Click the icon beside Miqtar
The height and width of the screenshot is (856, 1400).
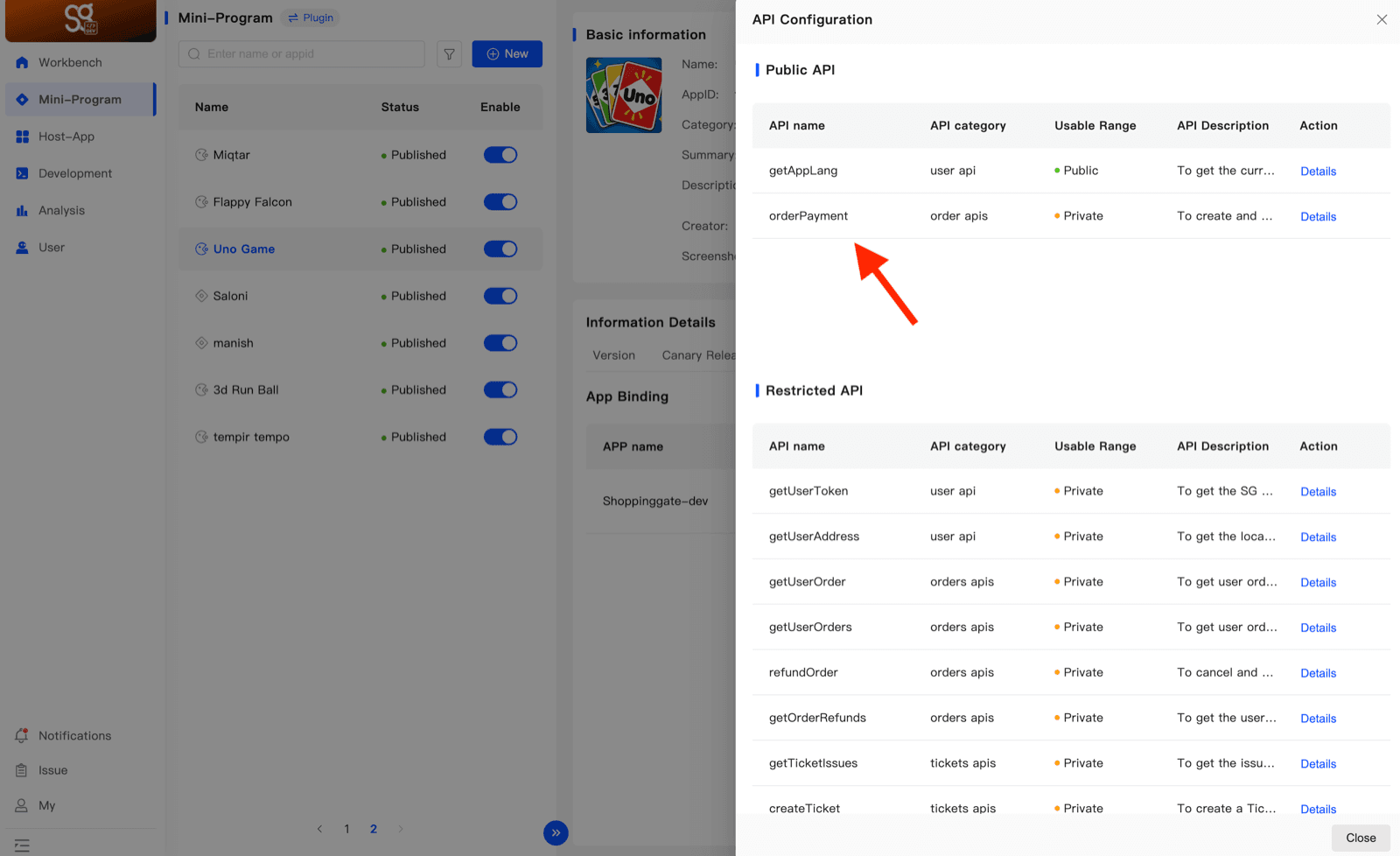tap(201, 155)
